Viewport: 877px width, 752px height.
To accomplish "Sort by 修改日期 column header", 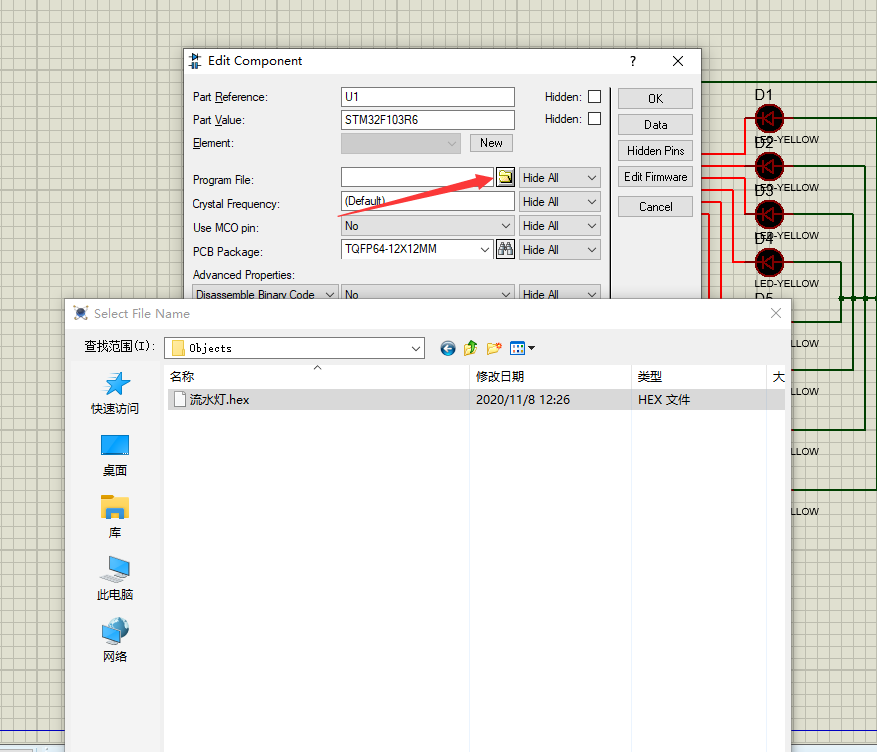I will pos(550,376).
